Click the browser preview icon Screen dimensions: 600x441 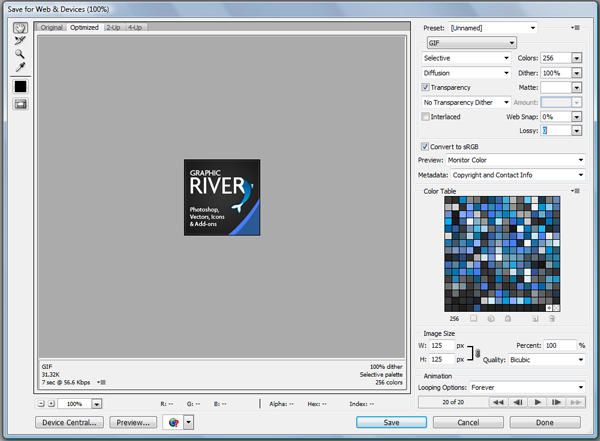(173, 422)
